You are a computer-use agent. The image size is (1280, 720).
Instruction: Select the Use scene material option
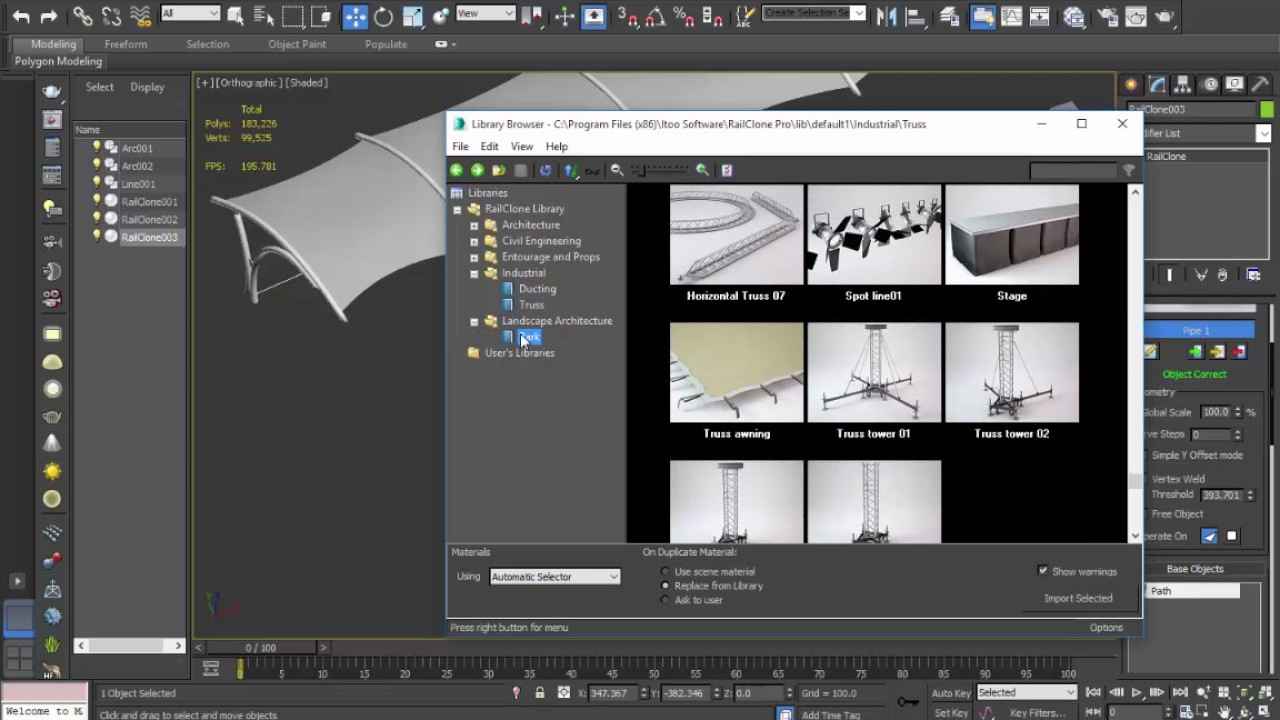(x=666, y=572)
